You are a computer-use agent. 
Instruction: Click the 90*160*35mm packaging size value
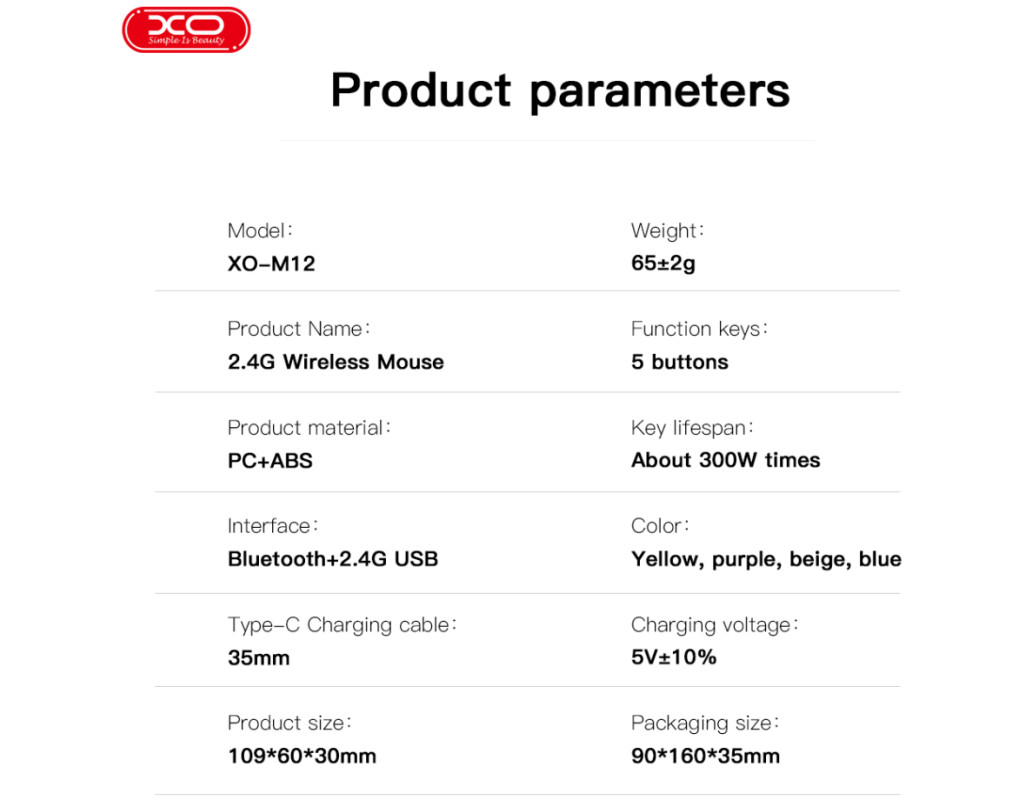pos(705,756)
